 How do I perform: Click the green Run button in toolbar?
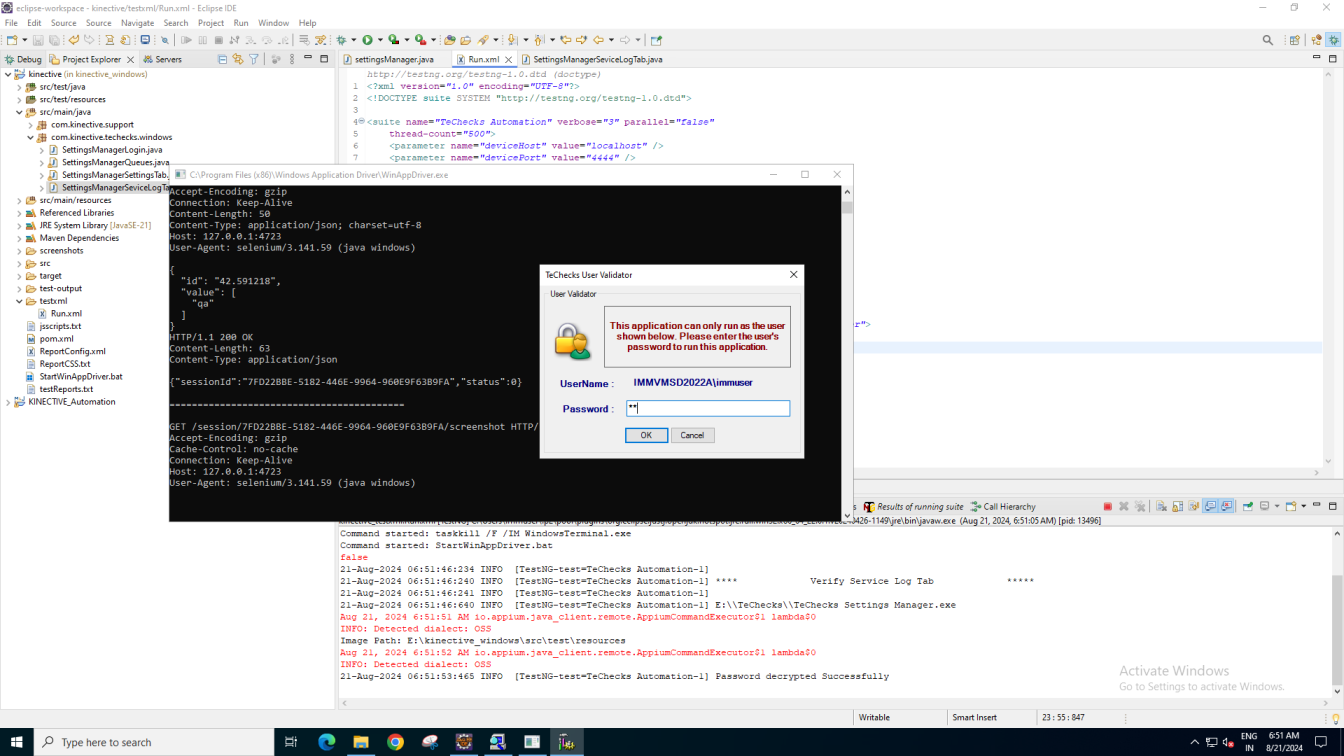point(367,40)
